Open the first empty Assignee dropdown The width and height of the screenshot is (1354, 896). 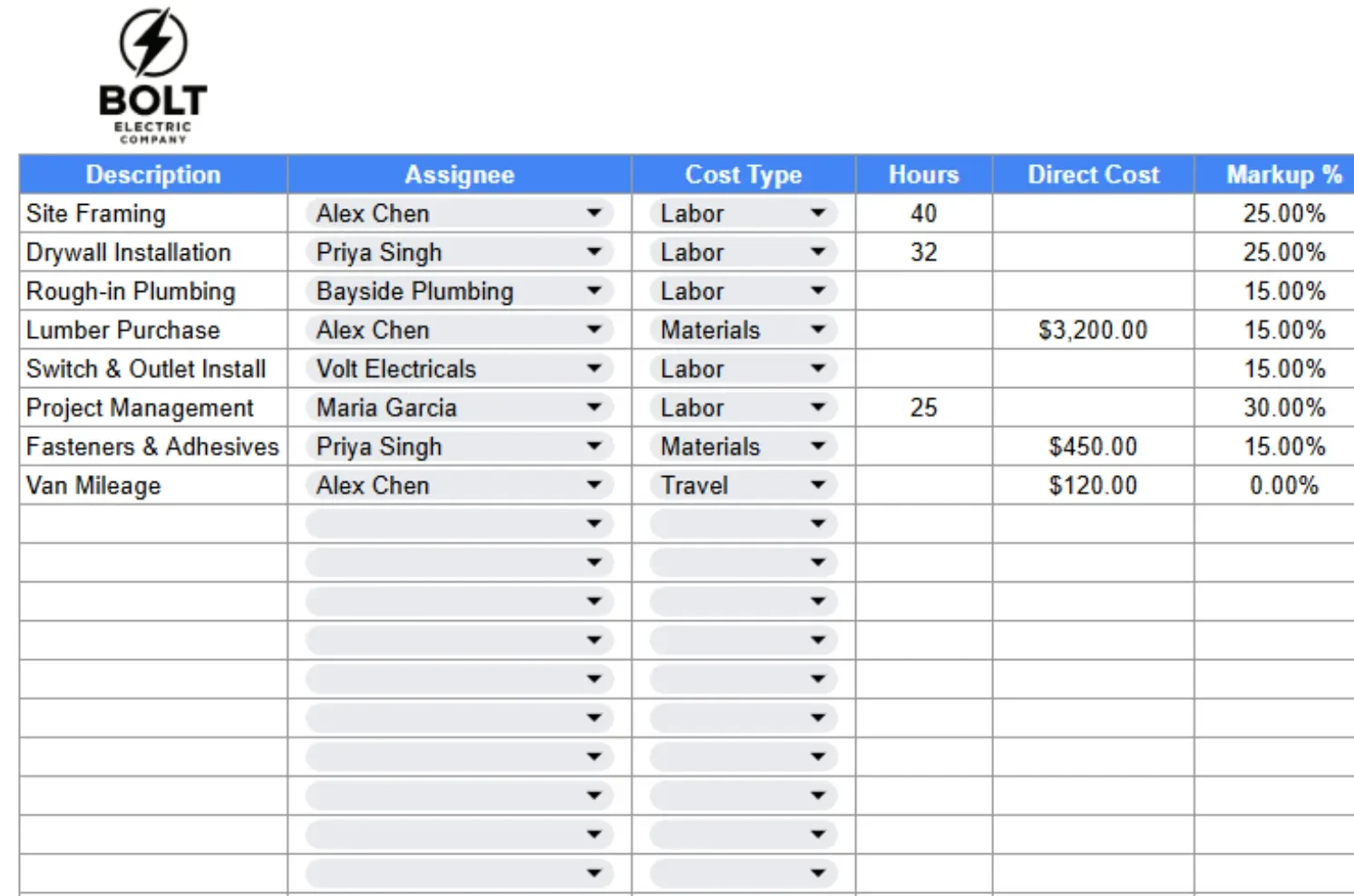click(594, 523)
